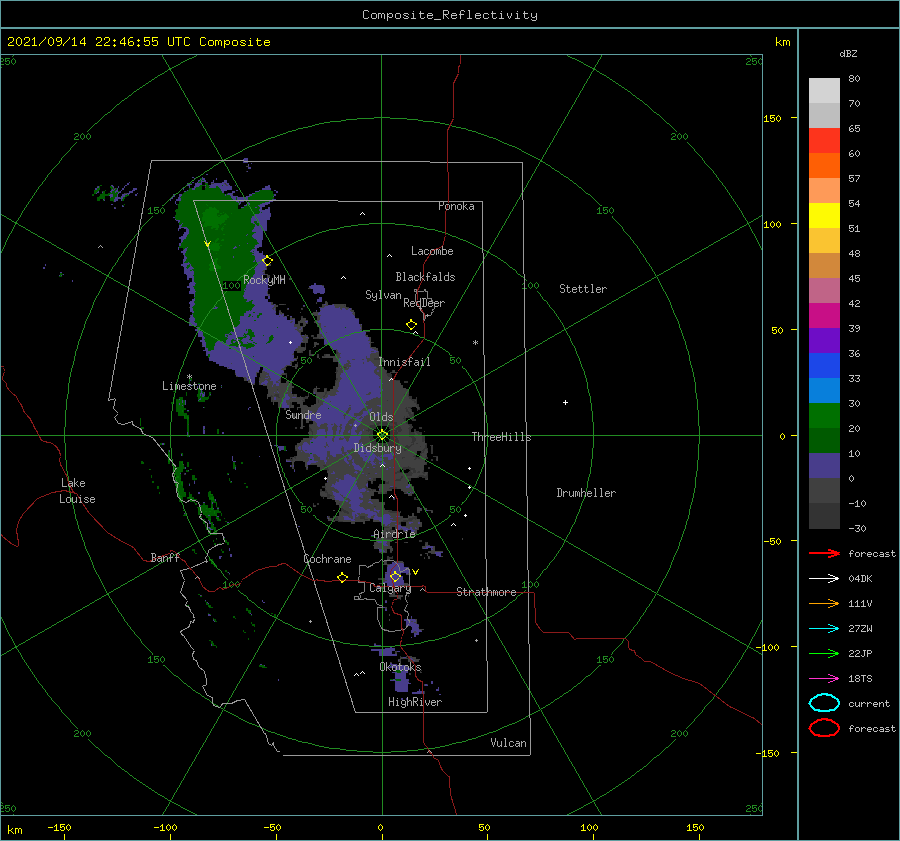The image size is (900, 841).
Task: Click the Banff label
Action: (x=165, y=557)
